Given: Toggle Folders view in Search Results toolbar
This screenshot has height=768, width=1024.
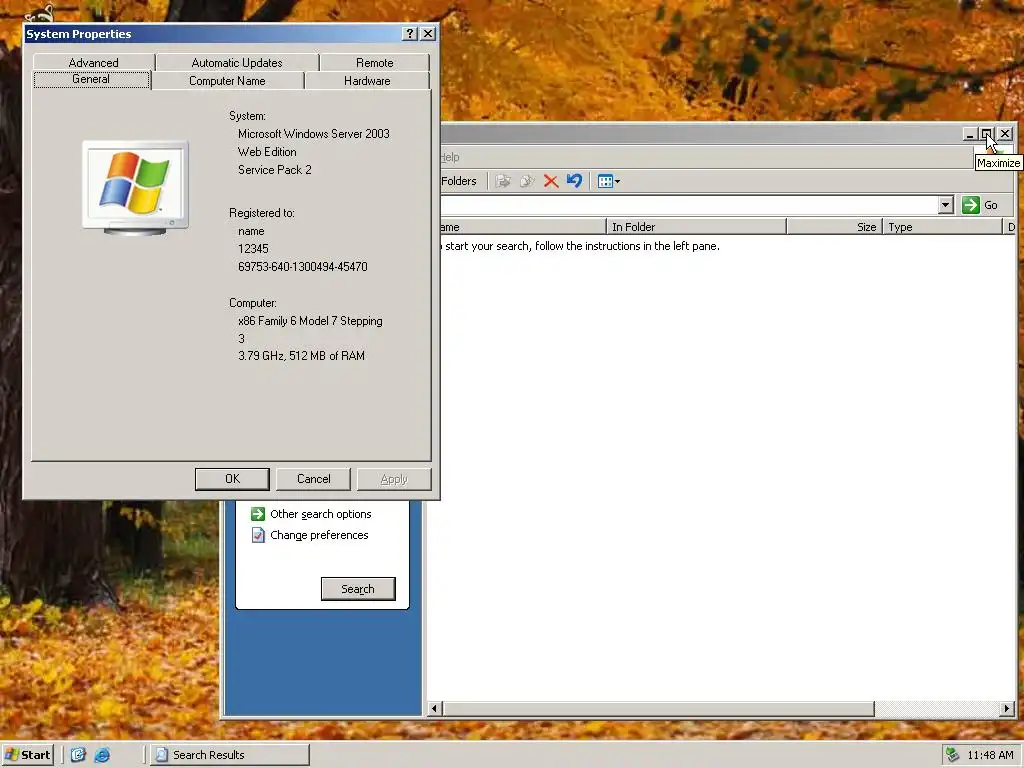Looking at the screenshot, I should click(x=458, y=181).
